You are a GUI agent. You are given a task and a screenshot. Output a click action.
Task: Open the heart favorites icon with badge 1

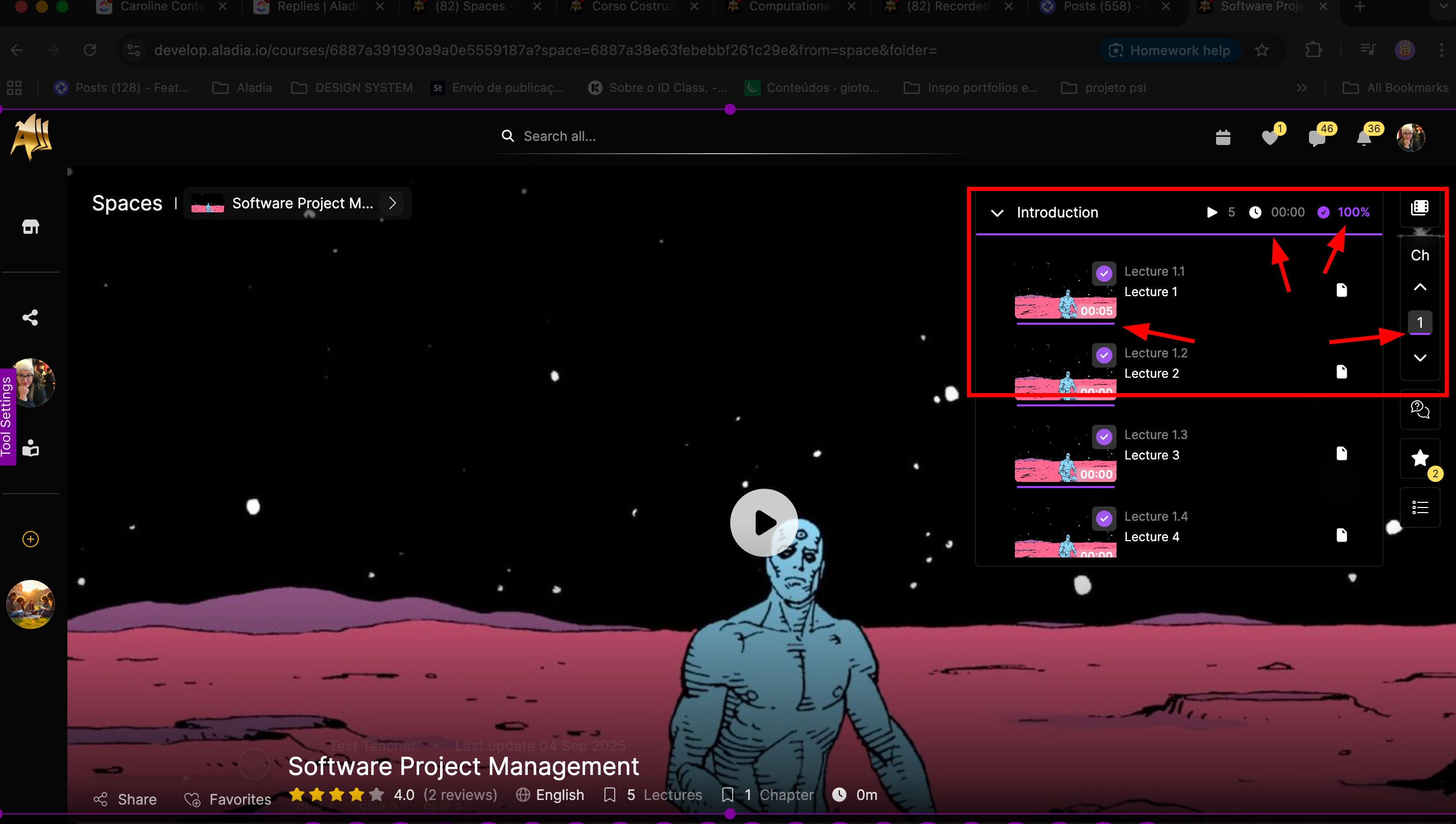1270,137
